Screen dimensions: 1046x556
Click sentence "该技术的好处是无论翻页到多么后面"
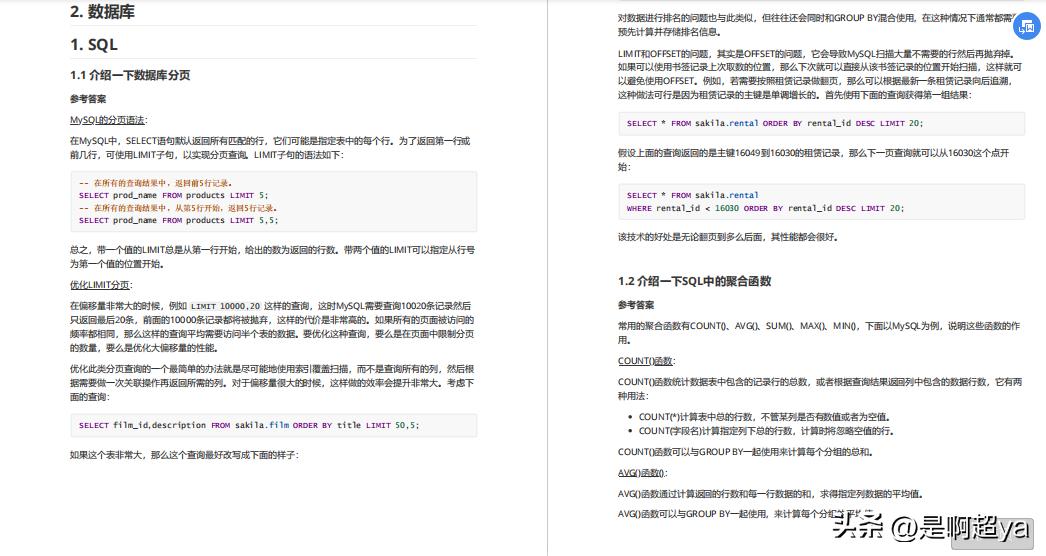728,237
